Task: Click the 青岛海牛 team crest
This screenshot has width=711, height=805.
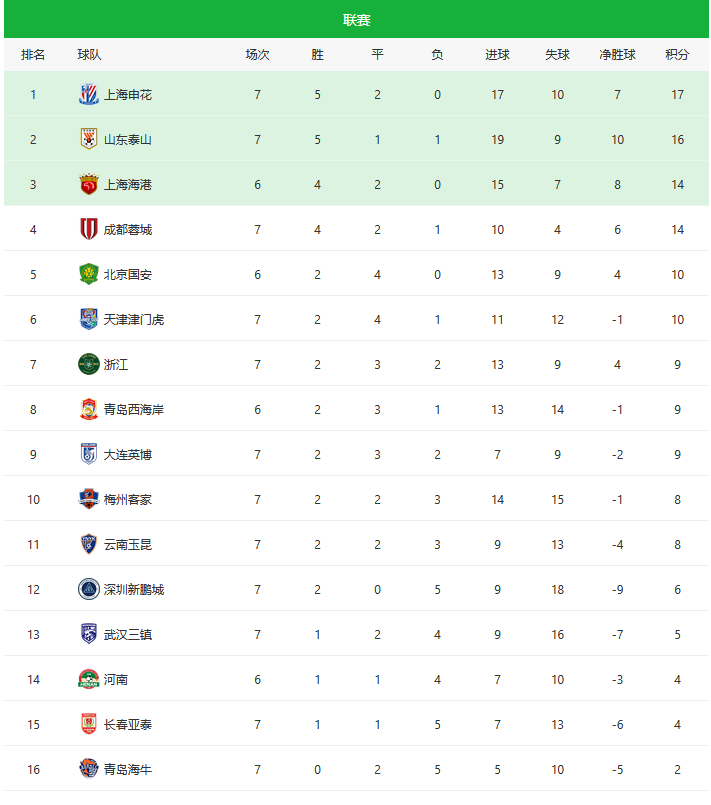Action: (x=89, y=769)
